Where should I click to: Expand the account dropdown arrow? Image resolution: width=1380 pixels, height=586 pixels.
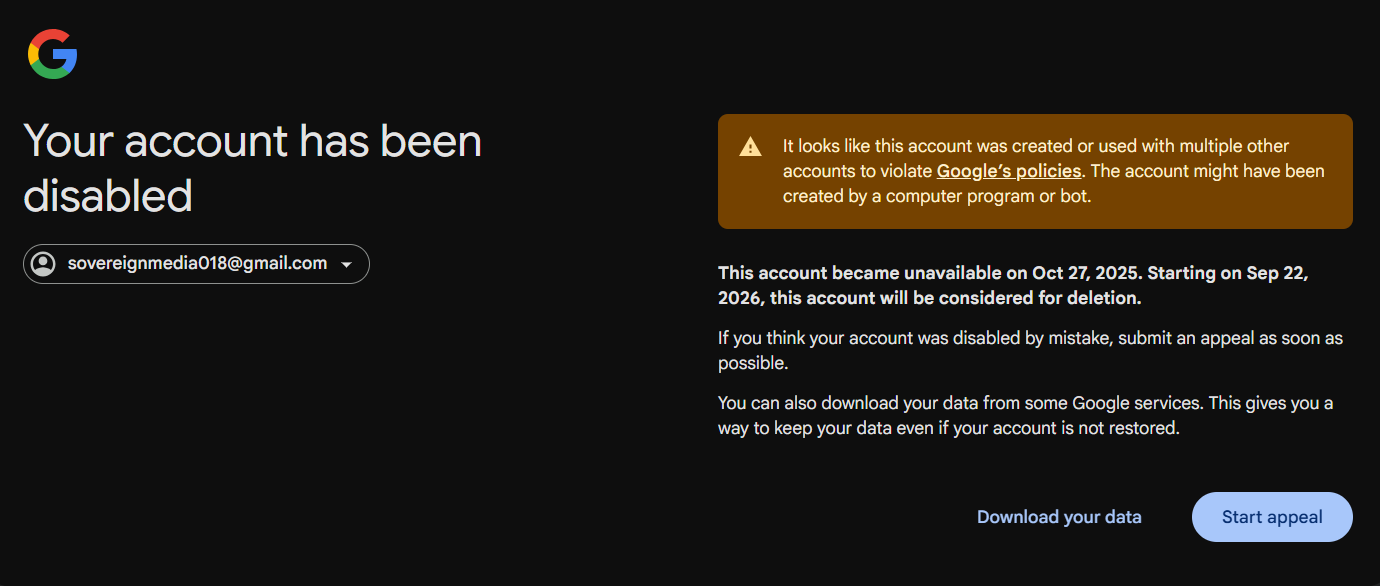point(346,265)
